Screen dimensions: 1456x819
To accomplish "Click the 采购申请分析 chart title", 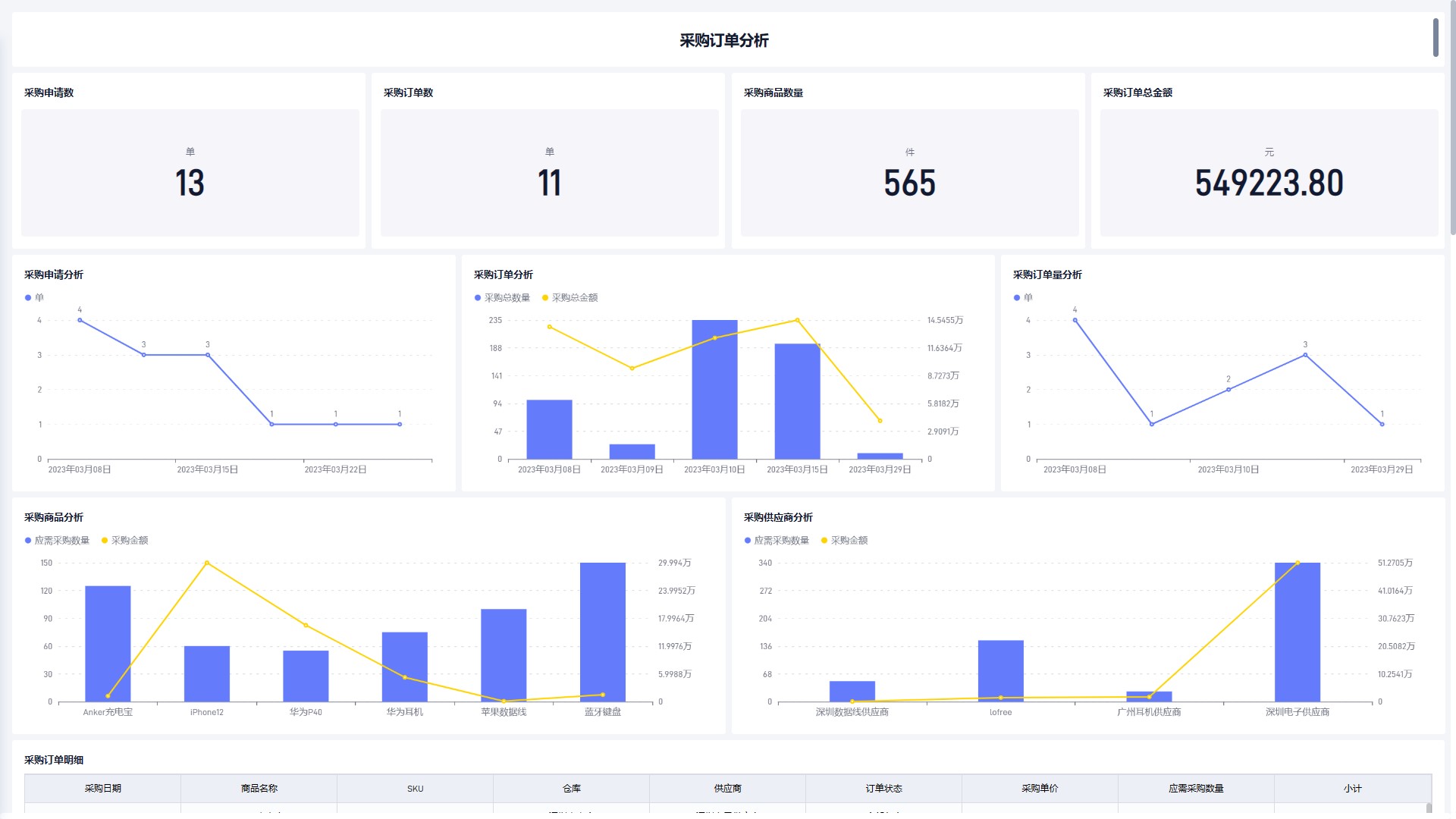I will tap(54, 275).
